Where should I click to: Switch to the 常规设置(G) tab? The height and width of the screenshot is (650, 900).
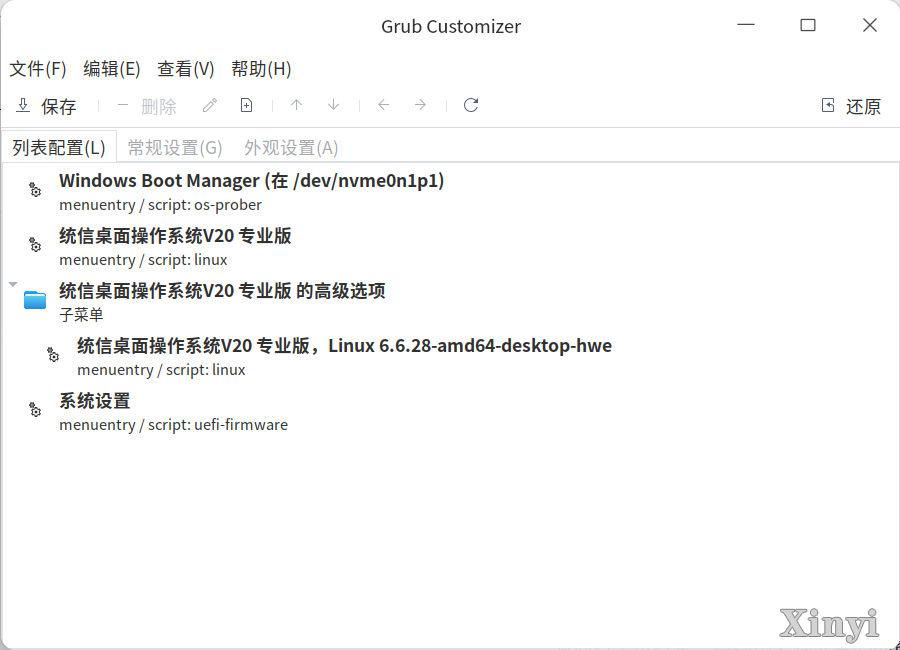point(174,148)
